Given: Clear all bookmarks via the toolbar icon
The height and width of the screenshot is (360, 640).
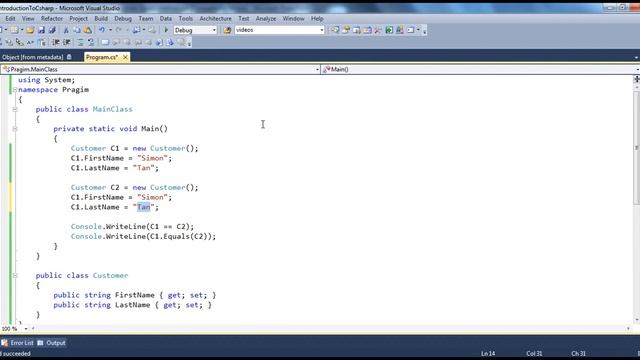Looking at the screenshot, I should coord(181,42).
